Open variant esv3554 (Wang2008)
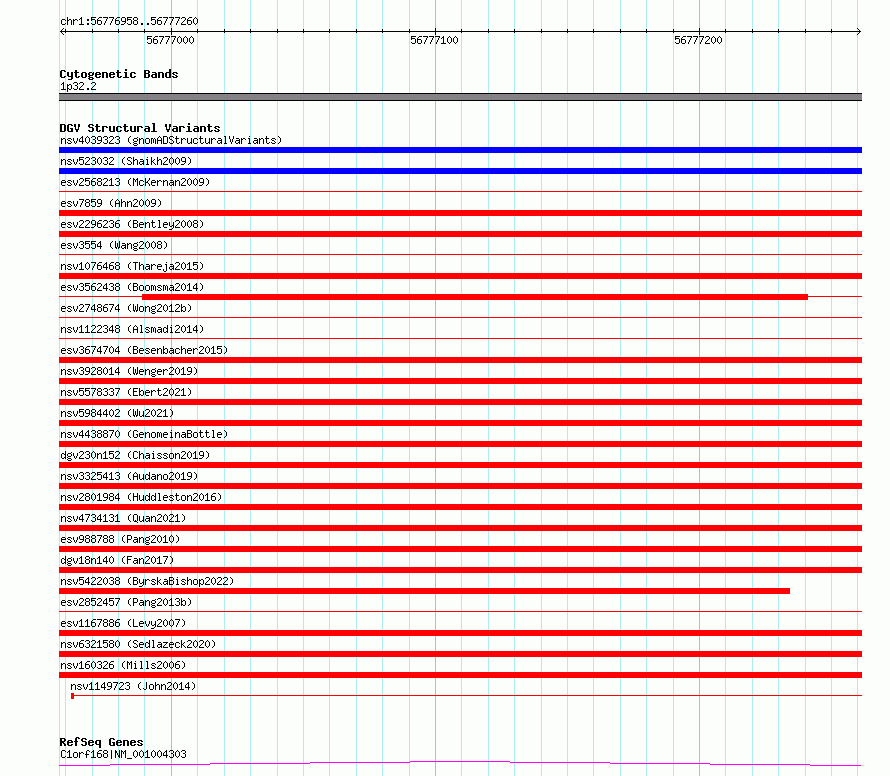 point(114,245)
